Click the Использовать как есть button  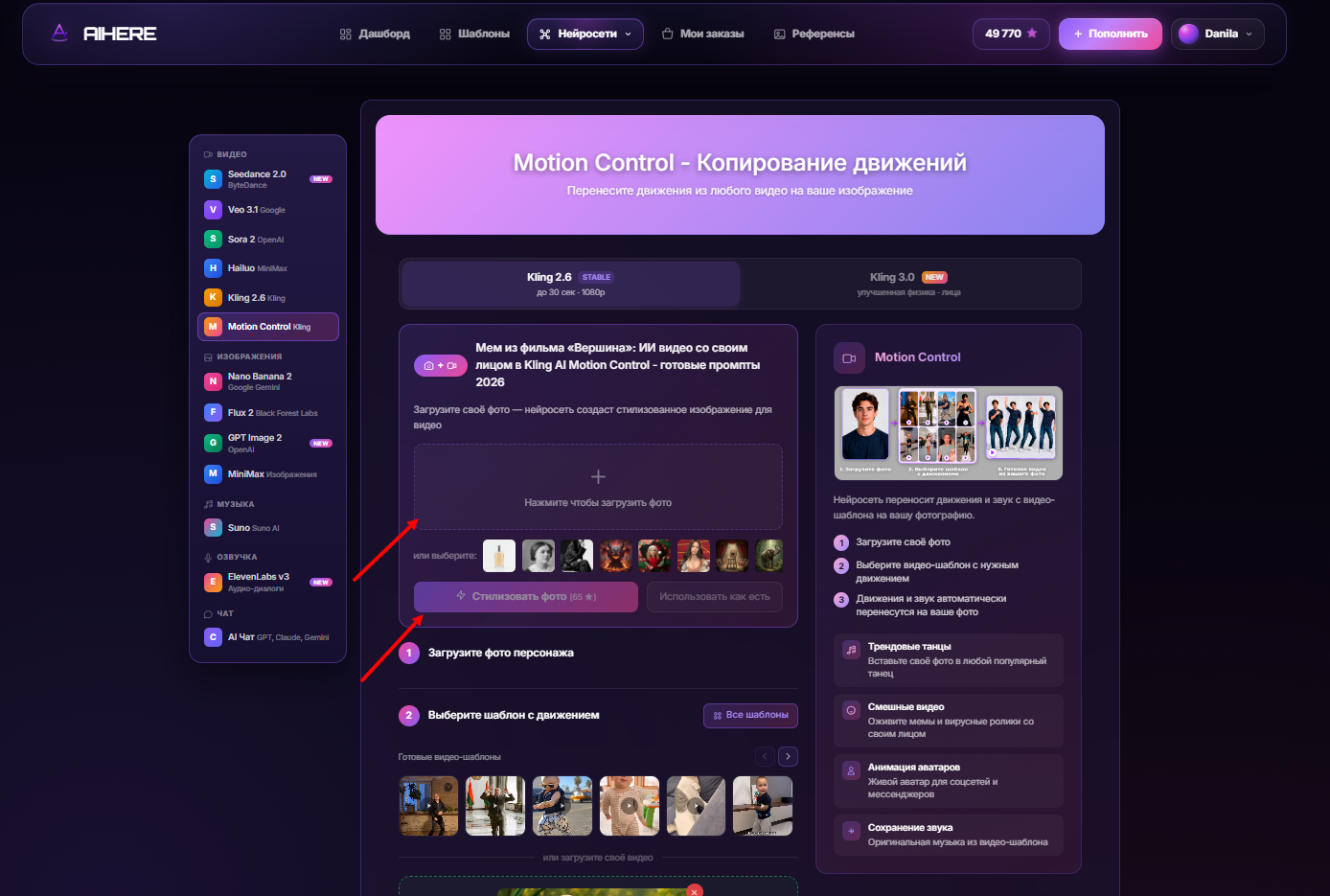coord(715,596)
